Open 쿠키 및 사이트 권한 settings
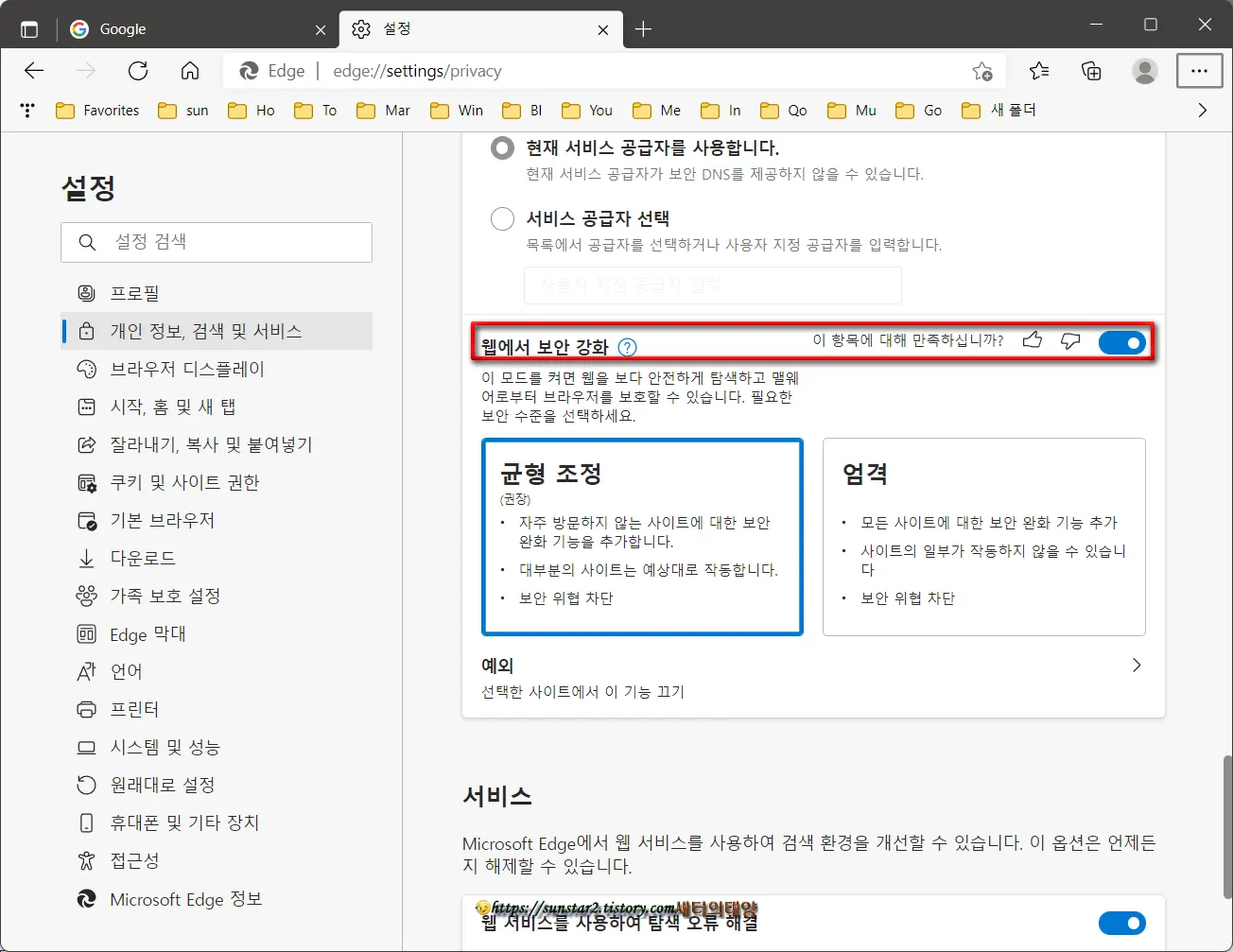 170,482
